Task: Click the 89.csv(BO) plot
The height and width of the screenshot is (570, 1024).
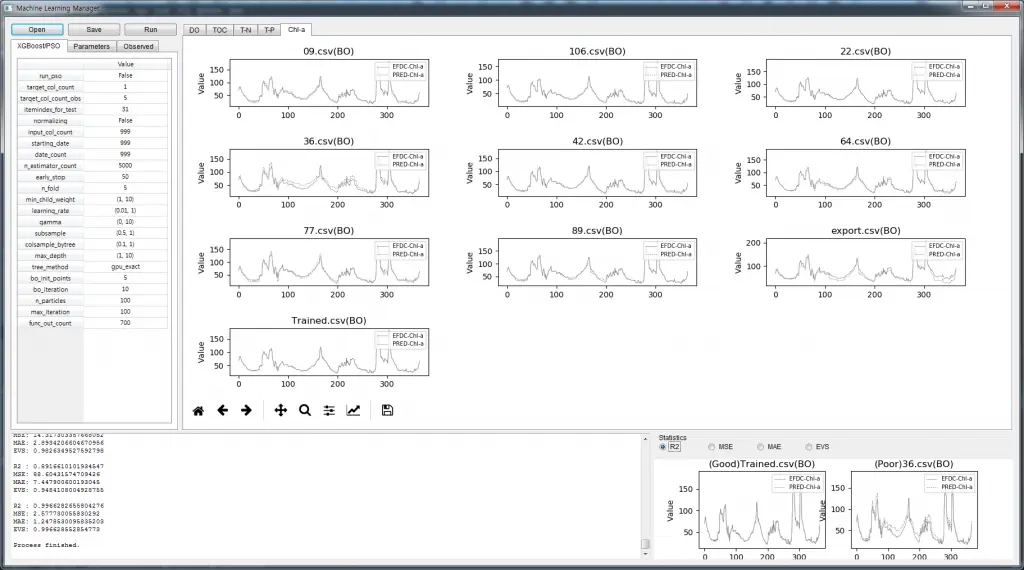Action: (x=597, y=262)
